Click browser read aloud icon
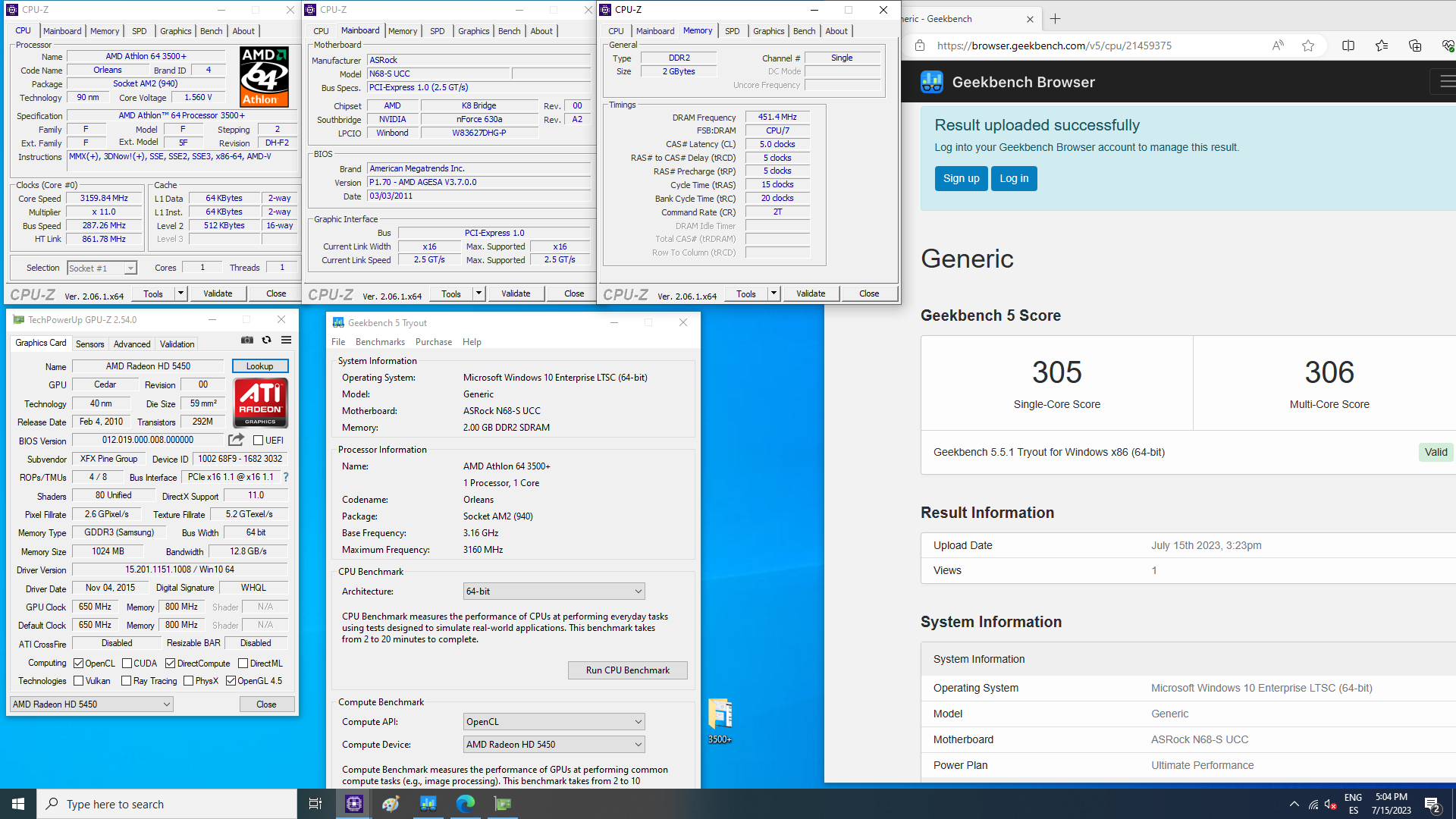 point(1278,45)
